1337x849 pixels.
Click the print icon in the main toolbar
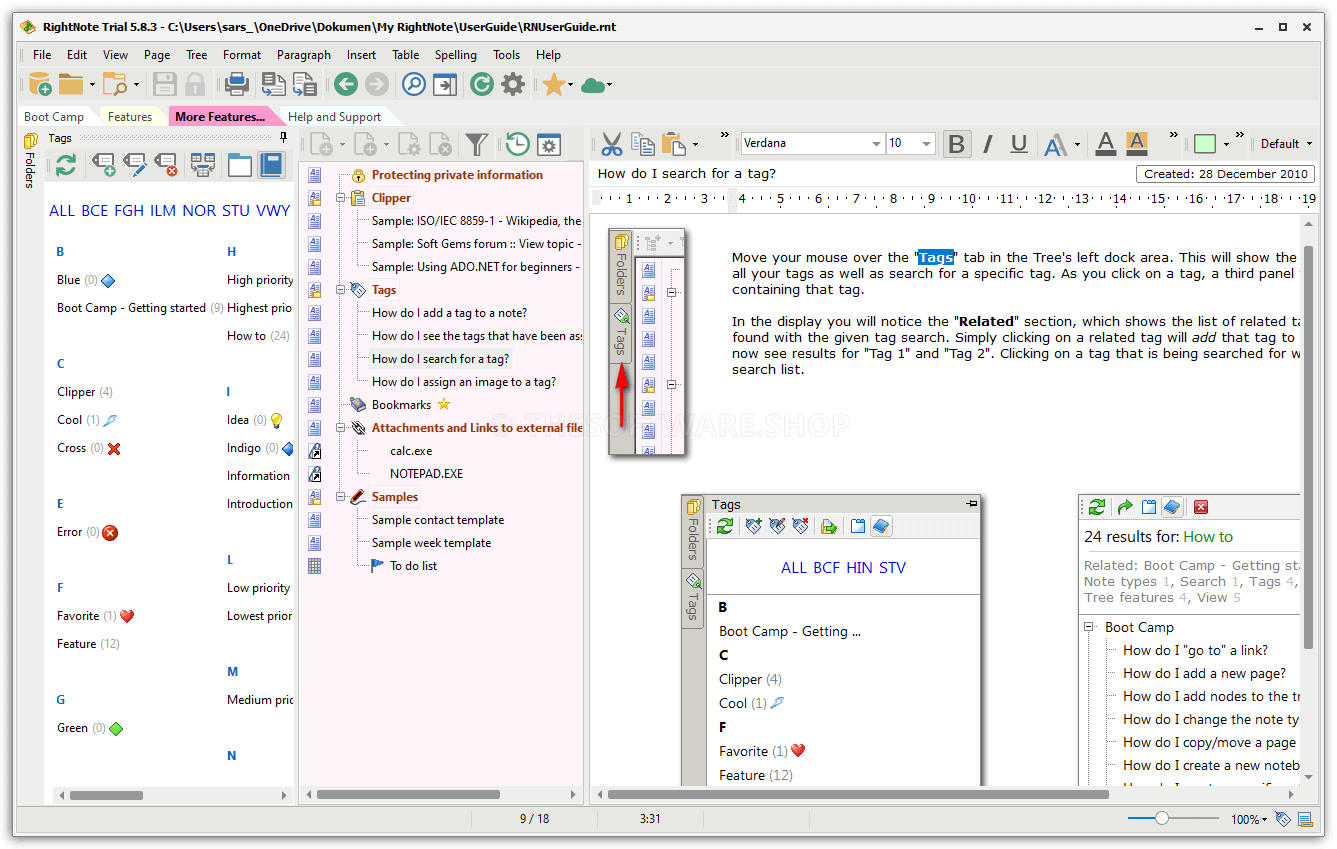pyautogui.click(x=236, y=84)
